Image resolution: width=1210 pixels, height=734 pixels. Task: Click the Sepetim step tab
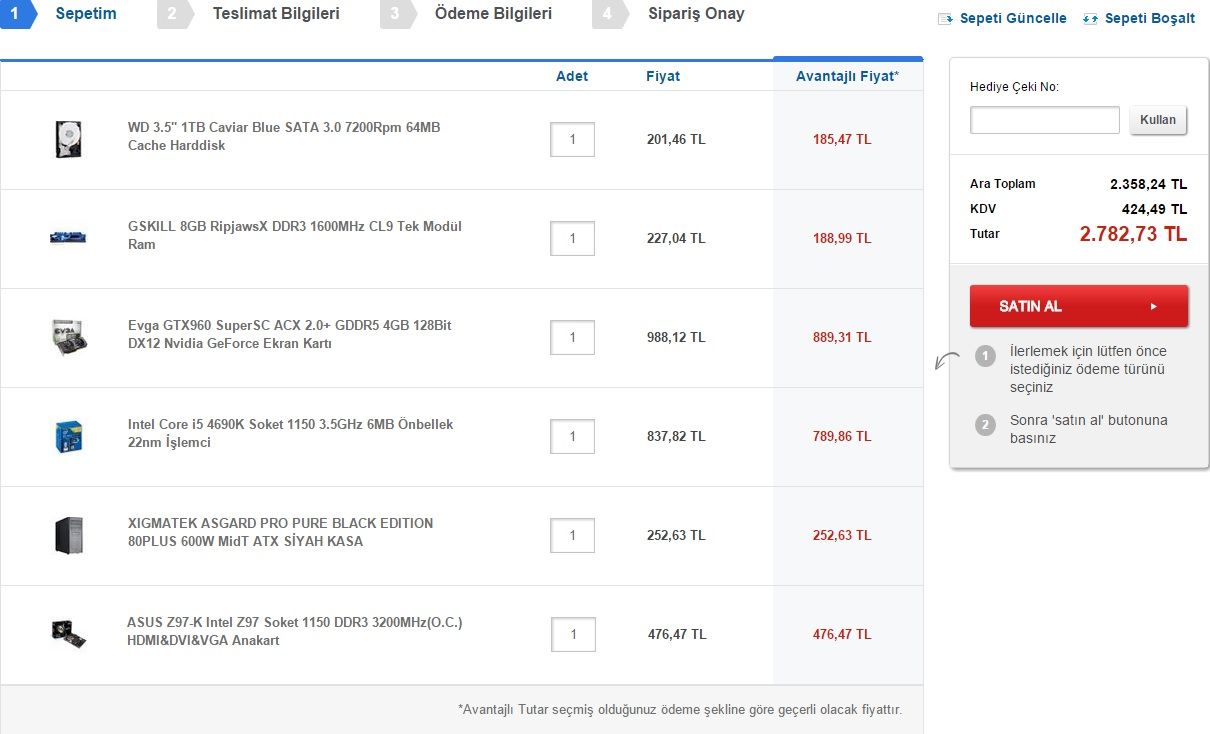(x=85, y=14)
